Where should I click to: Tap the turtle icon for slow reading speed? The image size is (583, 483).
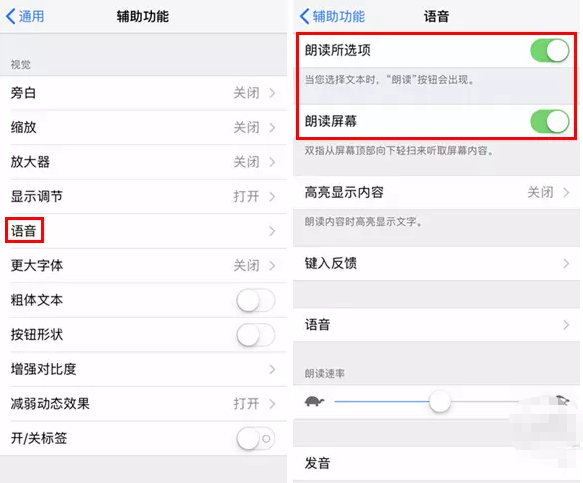[x=314, y=402]
